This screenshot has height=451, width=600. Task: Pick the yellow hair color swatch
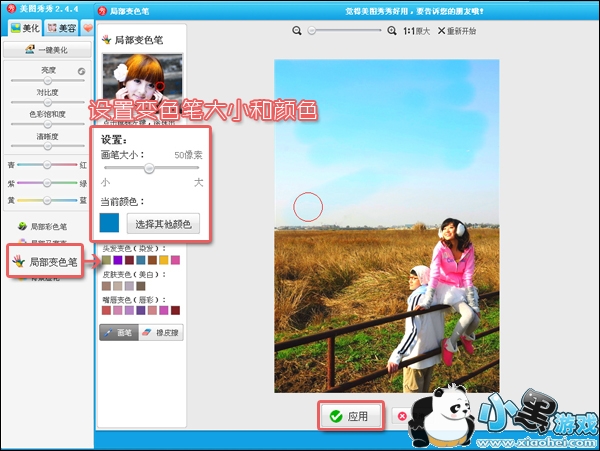(x=164, y=260)
